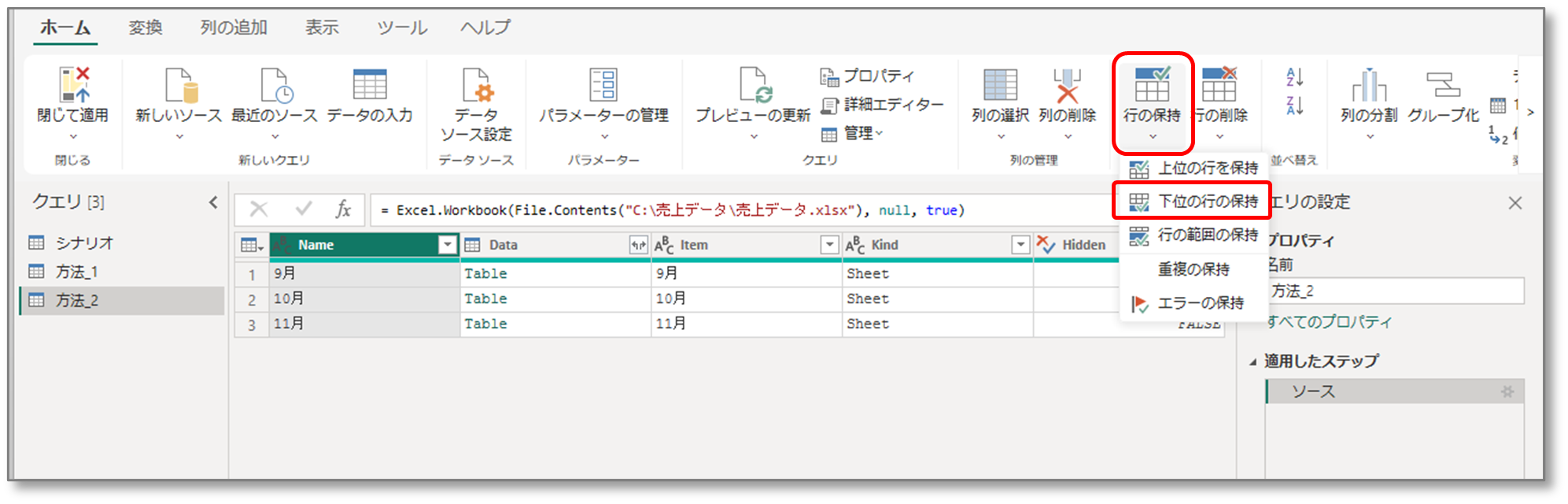The height and width of the screenshot is (504, 1568).
Task: Select the 方法_2 query
Action: [123, 301]
